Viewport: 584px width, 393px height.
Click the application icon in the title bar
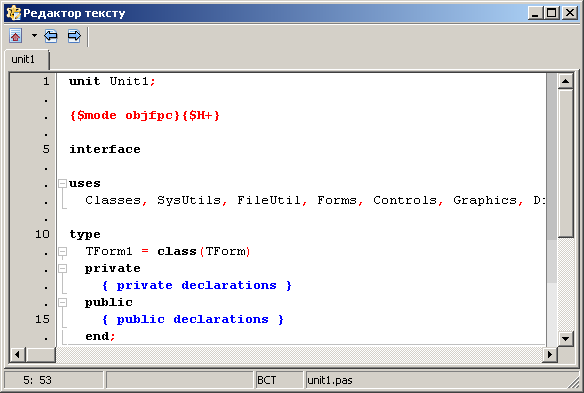click(14, 13)
